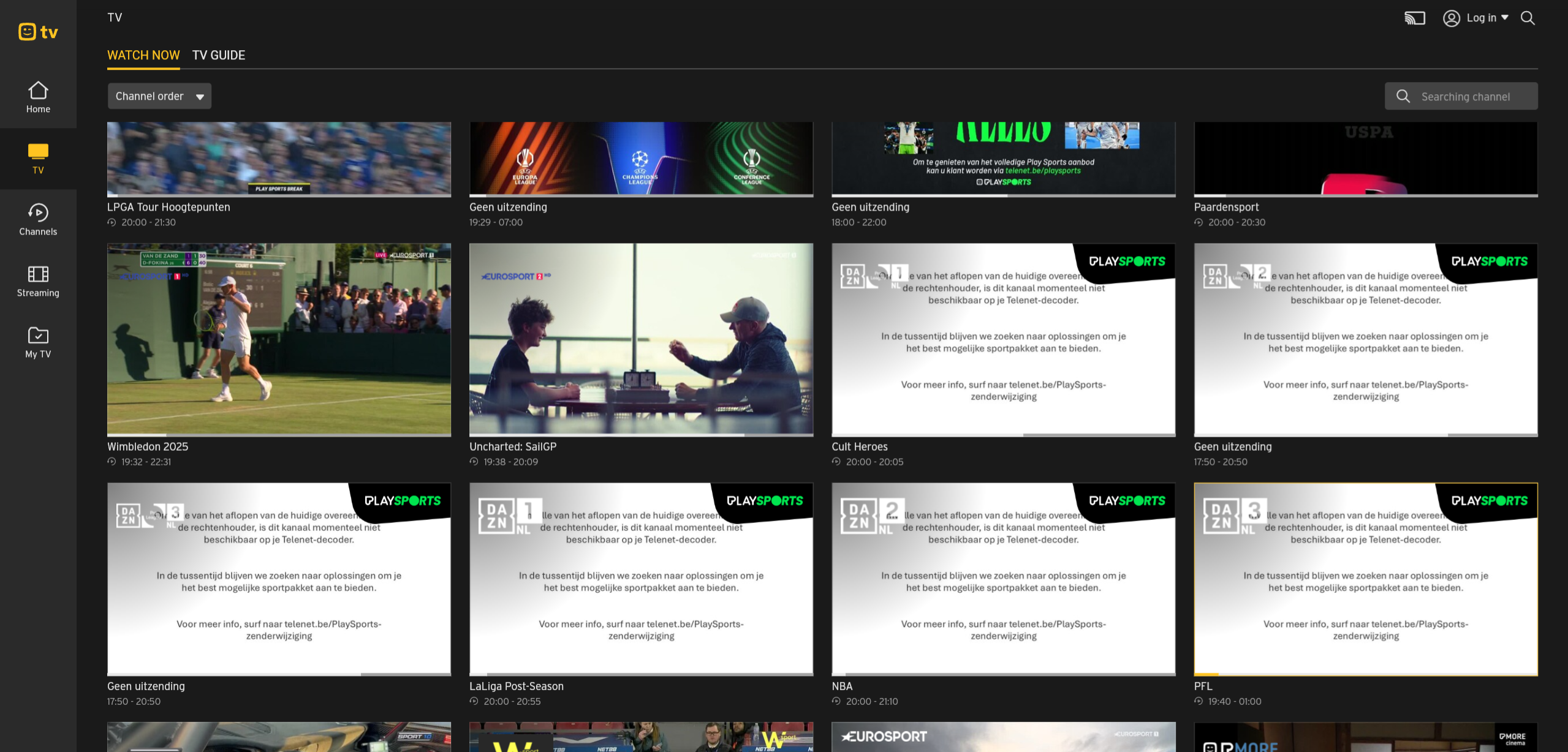Switch to the TV GUIDE tab
The width and height of the screenshot is (1568, 752).
coord(219,55)
